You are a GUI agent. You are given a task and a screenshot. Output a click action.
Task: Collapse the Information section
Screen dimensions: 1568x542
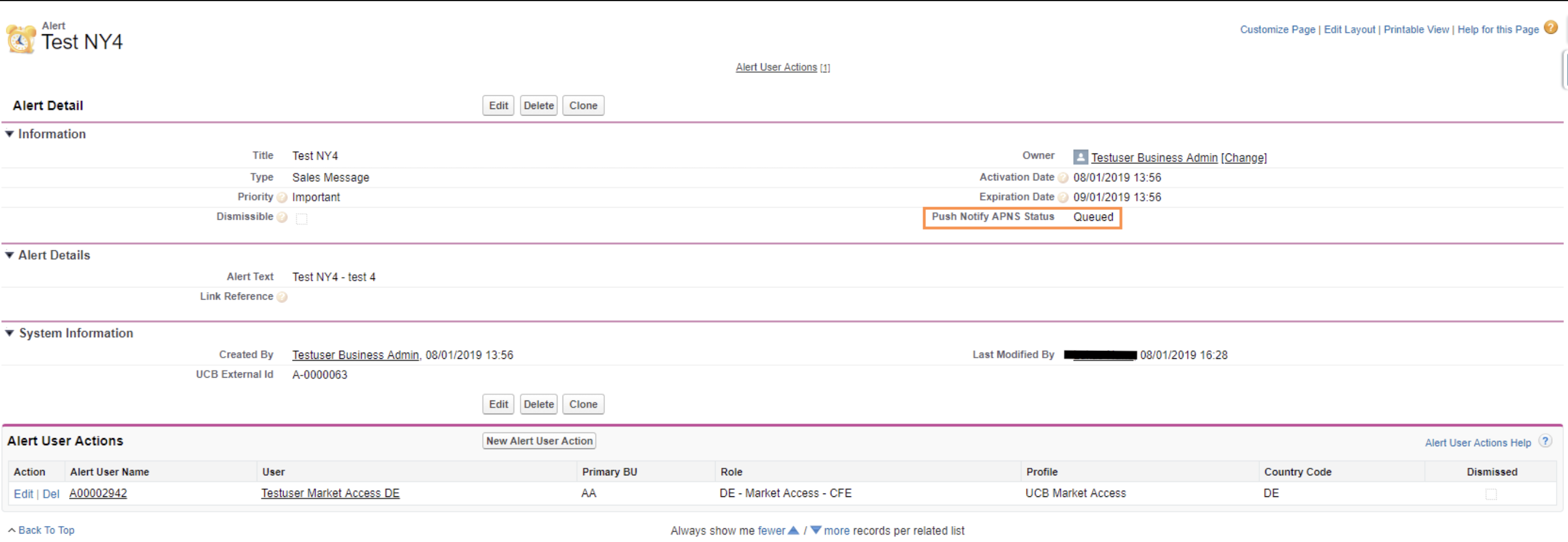click(10, 134)
